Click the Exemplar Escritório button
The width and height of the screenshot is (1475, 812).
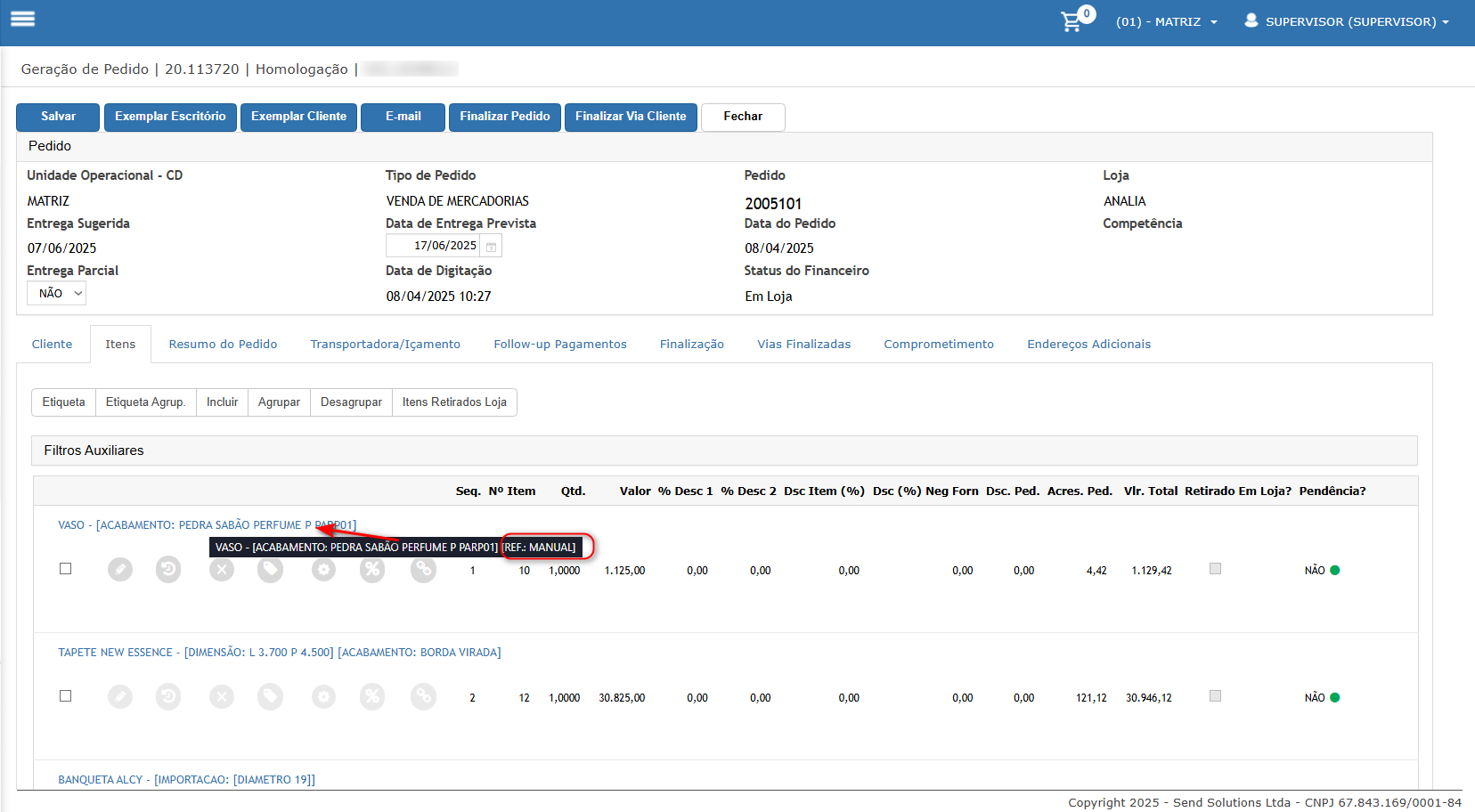pyautogui.click(x=170, y=117)
